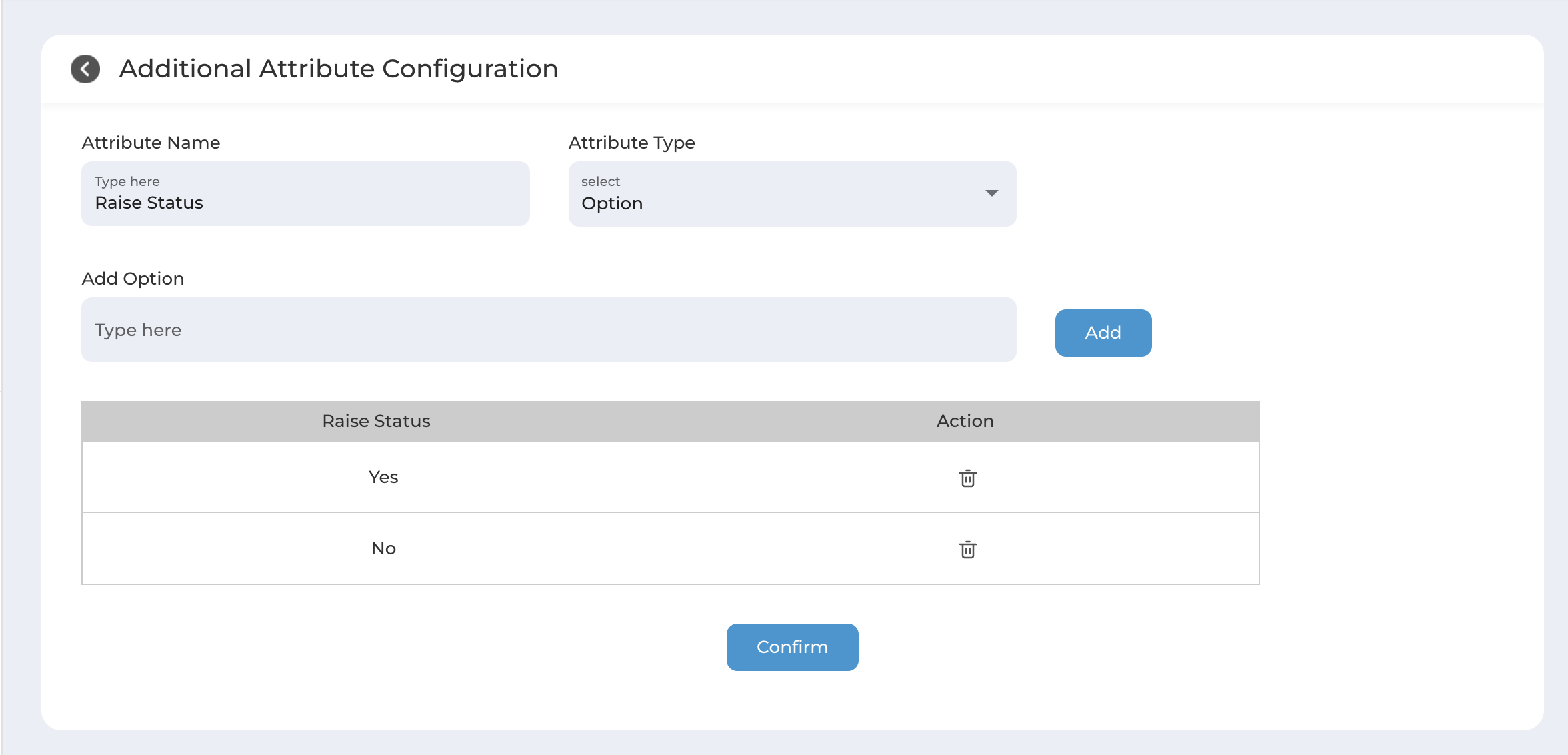The width and height of the screenshot is (1568, 755).
Task: Click the Additional Attribute Configuration title
Action: coord(339,69)
